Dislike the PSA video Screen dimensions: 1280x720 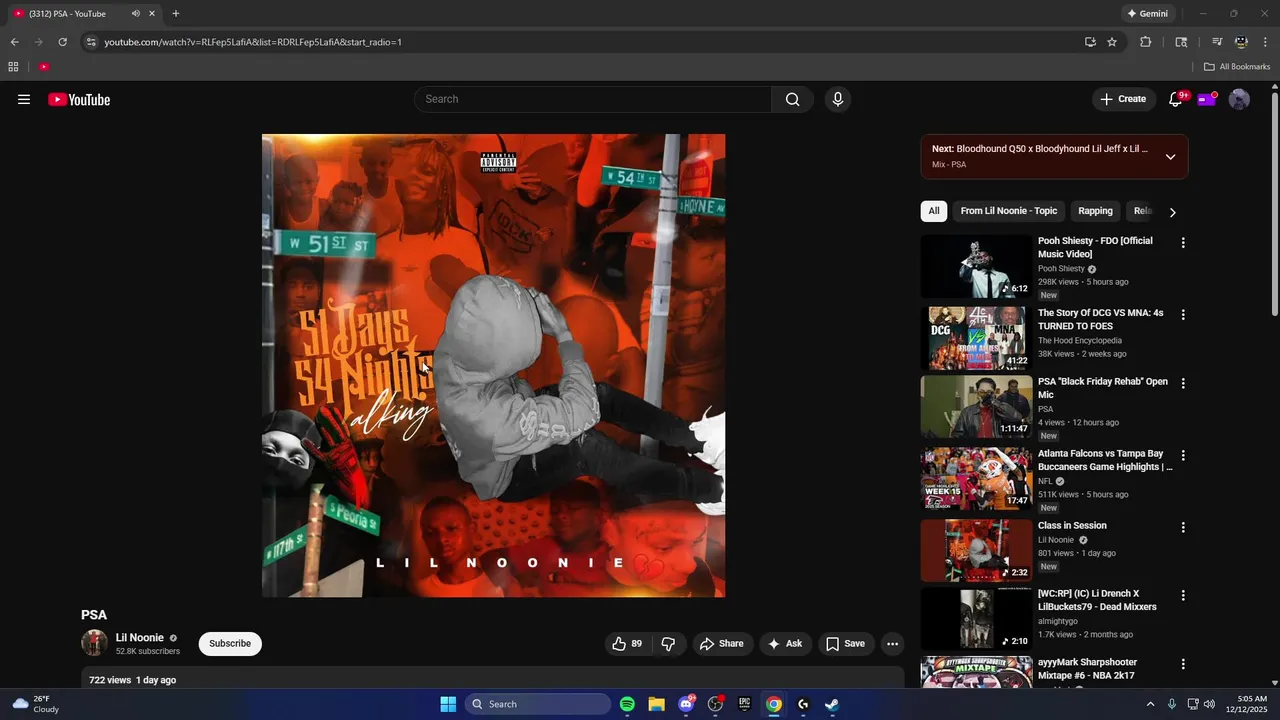point(668,644)
